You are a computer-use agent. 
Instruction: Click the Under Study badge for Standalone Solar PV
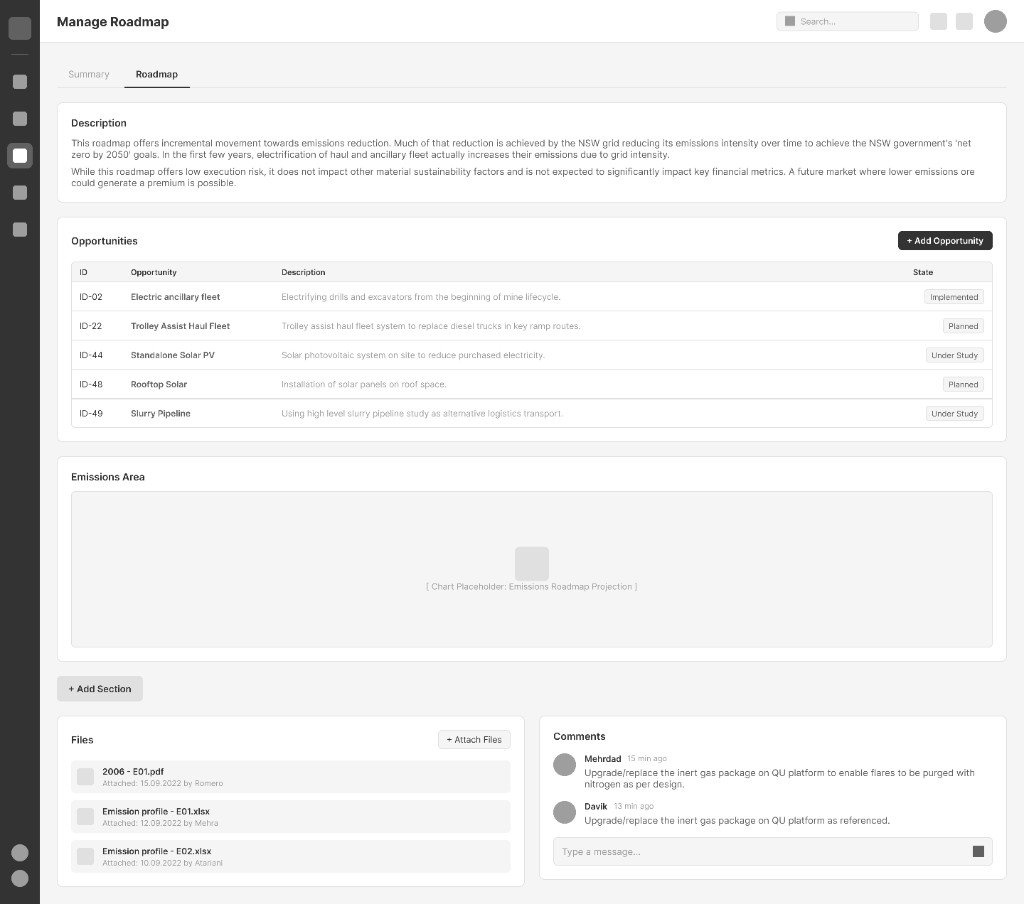(955, 355)
